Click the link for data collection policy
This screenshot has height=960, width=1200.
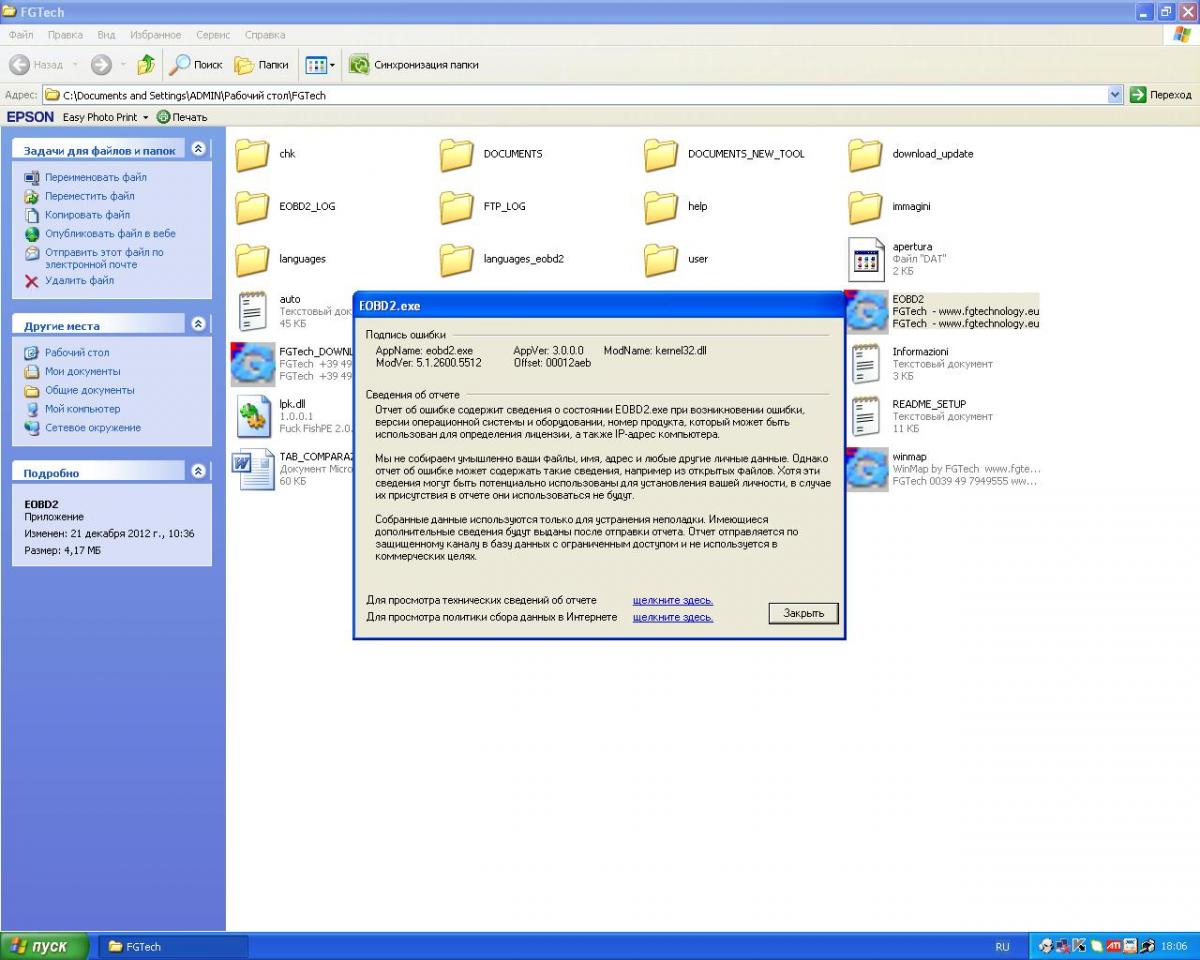coord(673,617)
